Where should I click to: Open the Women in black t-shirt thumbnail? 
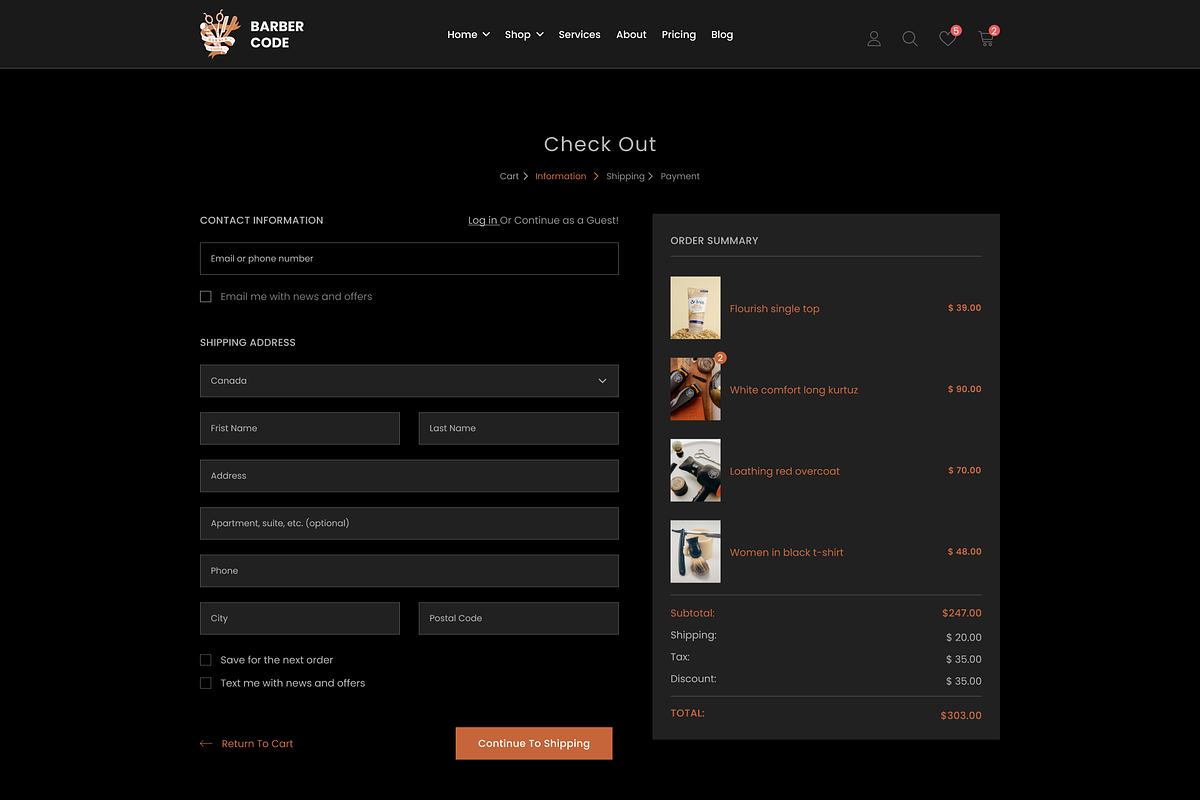pos(695,551)
